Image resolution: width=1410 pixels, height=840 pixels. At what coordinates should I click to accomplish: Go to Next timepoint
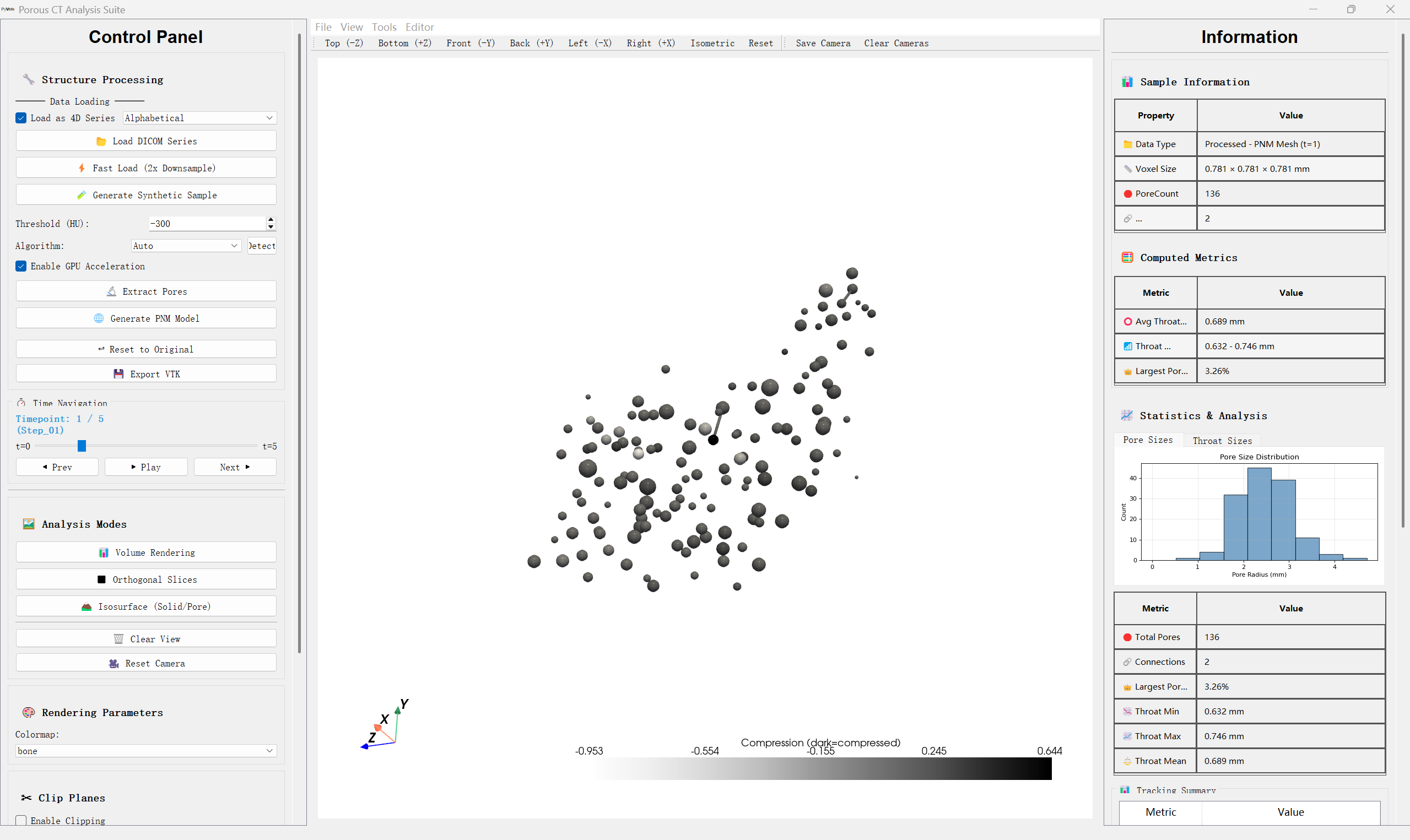235,467
